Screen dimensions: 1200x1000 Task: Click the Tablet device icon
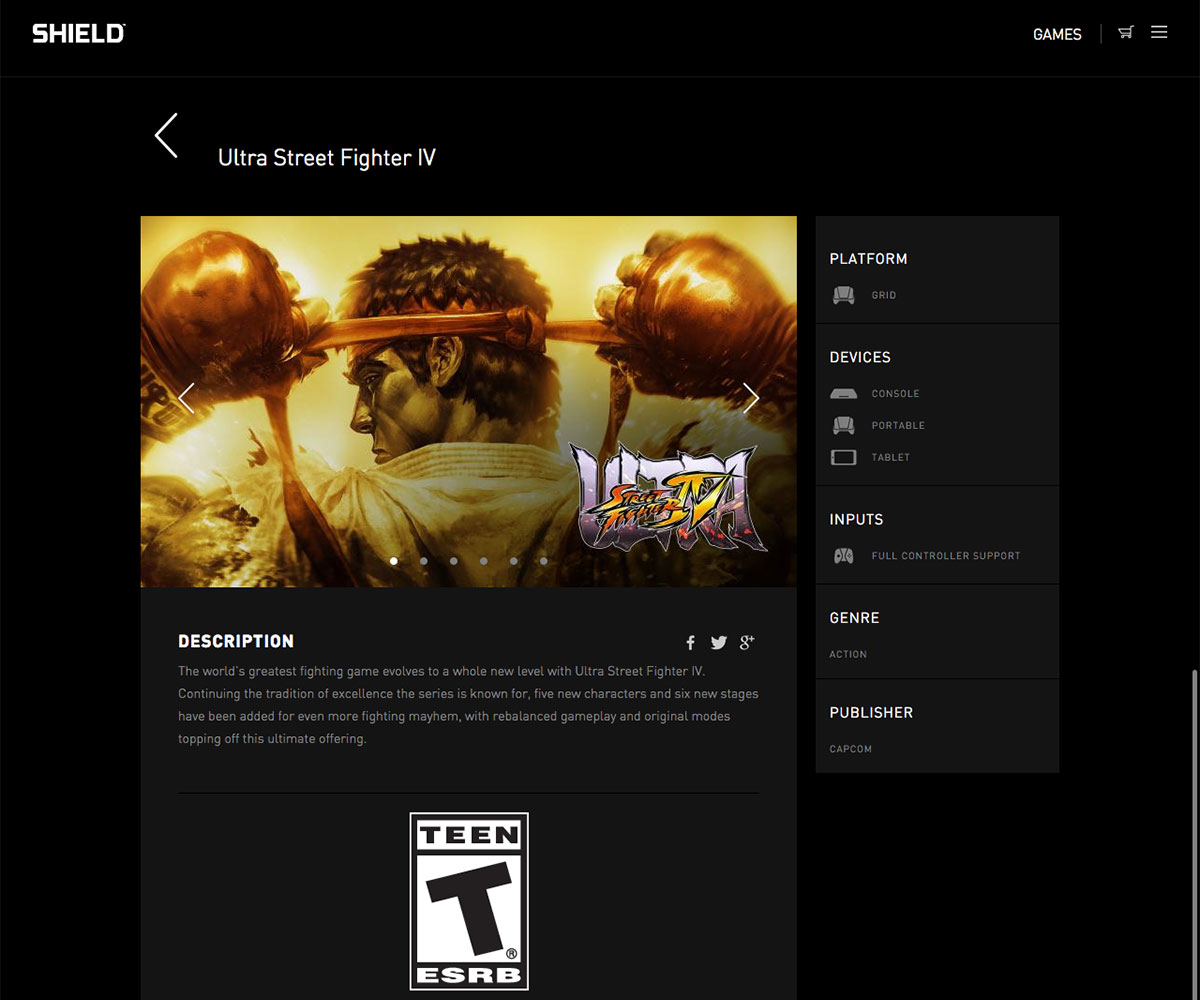point(844,457)
